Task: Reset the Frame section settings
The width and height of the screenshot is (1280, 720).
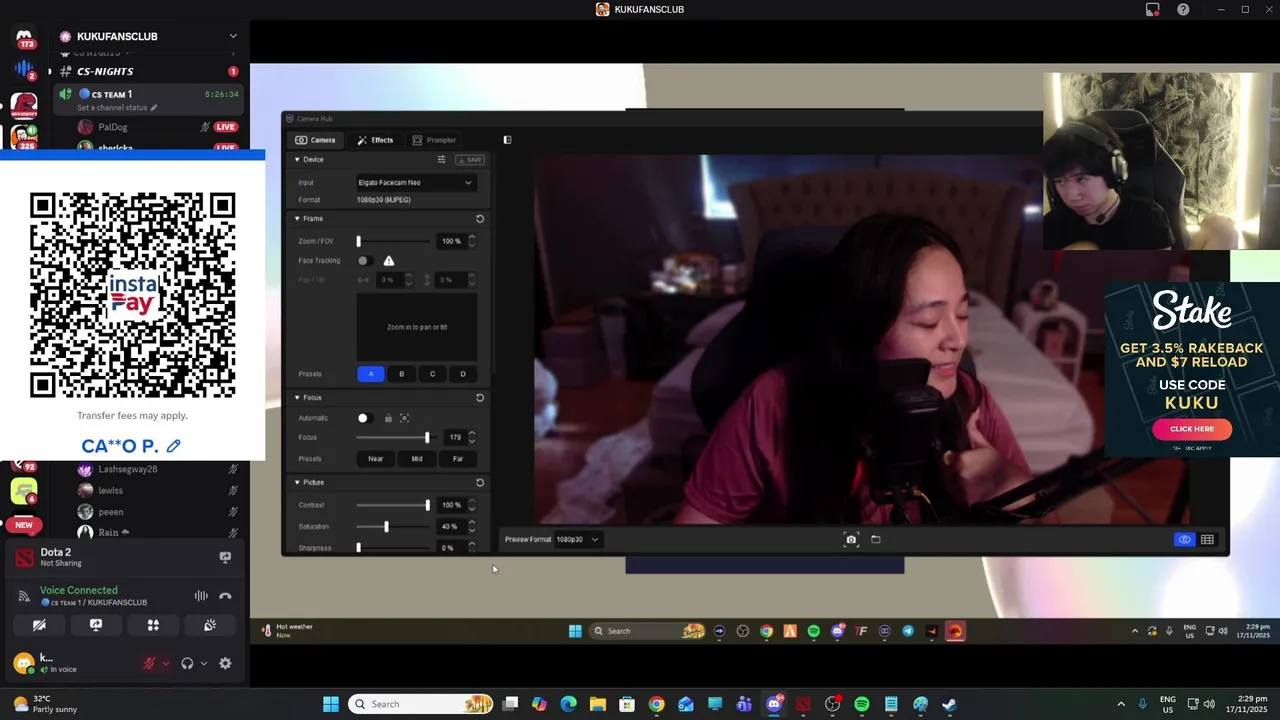Action: click(480, 219)
